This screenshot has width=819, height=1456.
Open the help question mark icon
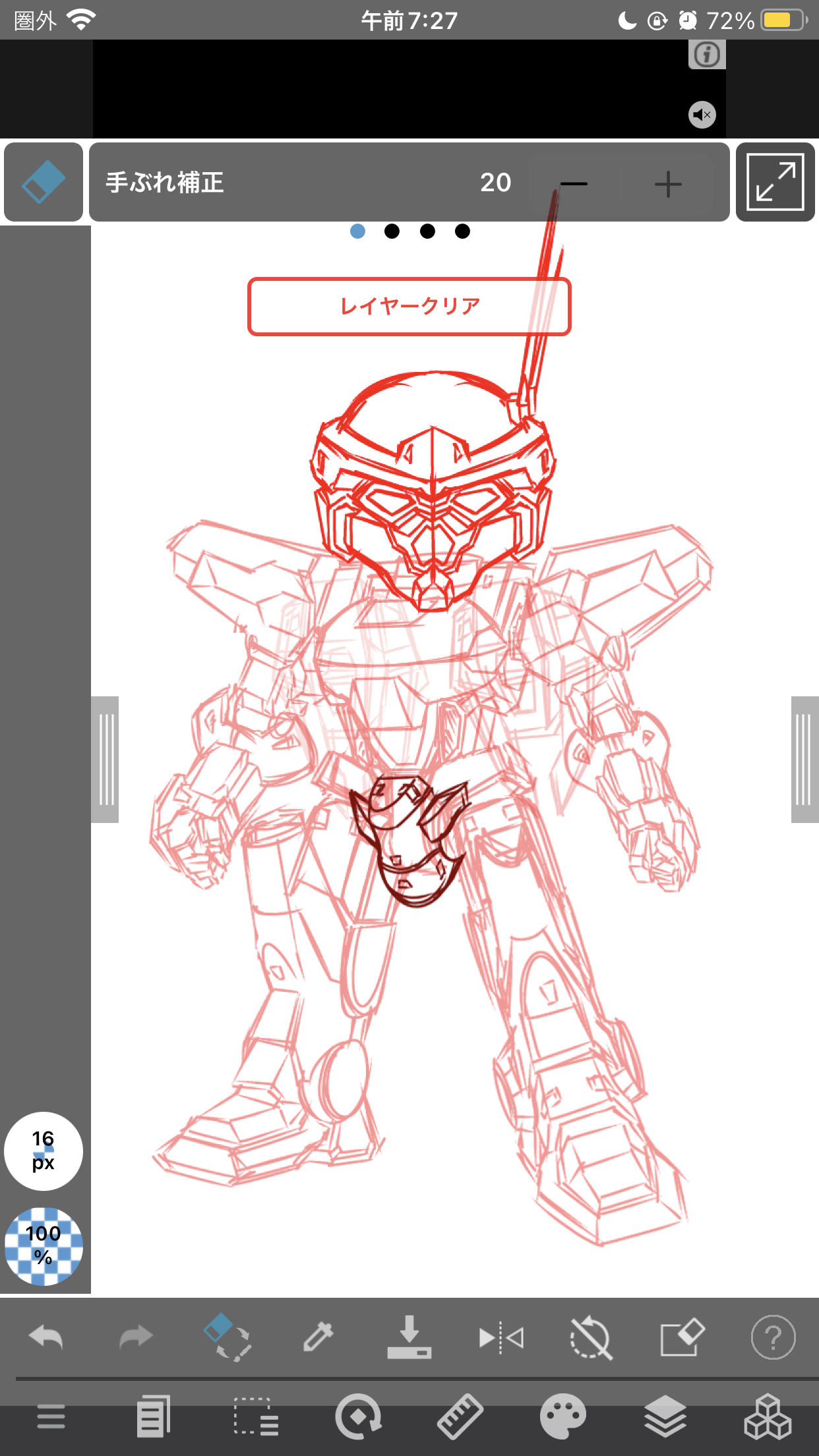click(773, 1338)
